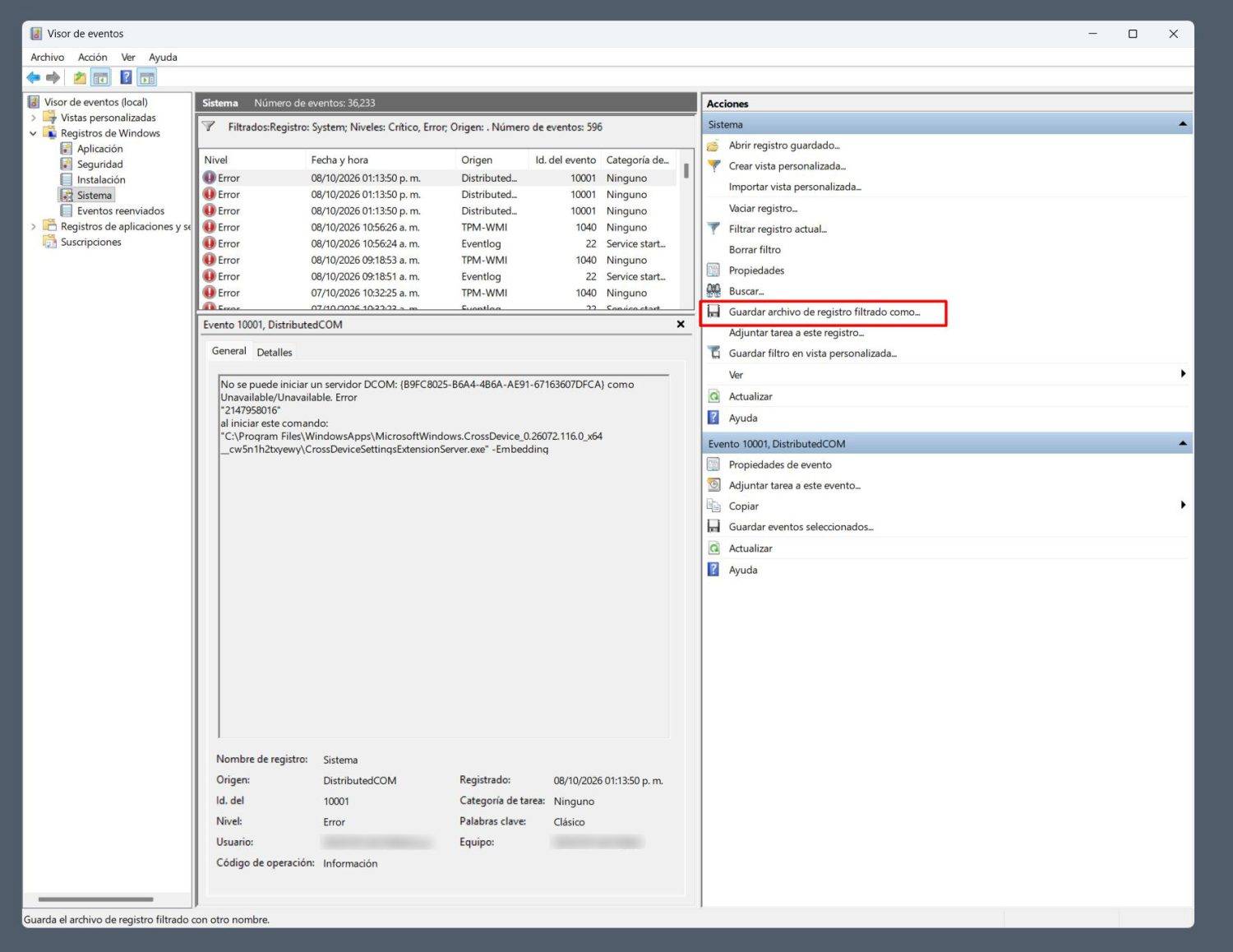Screen dimensions: 1233x952
Task: Select Aplicación in the console tree
Action: [x=100, y=149]
